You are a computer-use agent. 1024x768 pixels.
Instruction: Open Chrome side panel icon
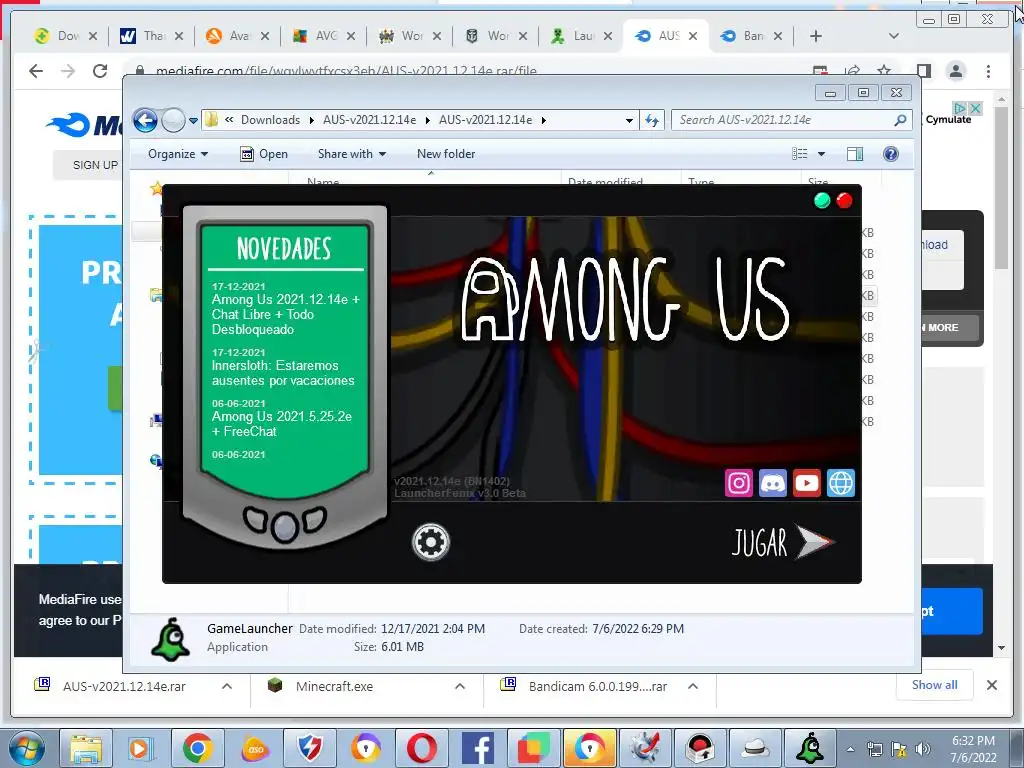tap(923, 71)
